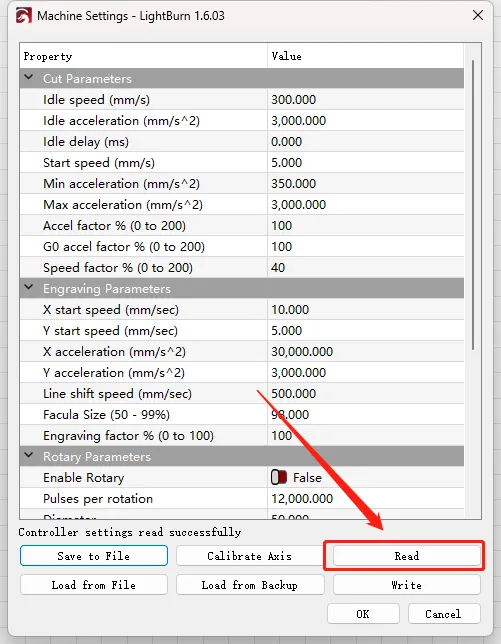
Task: Cancel the Machine Settings dialog
Action: tap(444, 614)
